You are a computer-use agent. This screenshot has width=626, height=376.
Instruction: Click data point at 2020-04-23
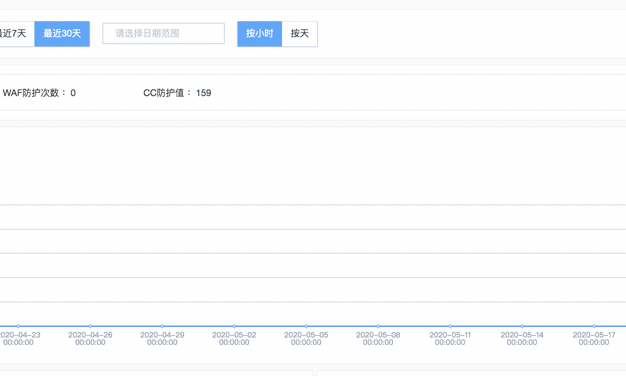18,326
